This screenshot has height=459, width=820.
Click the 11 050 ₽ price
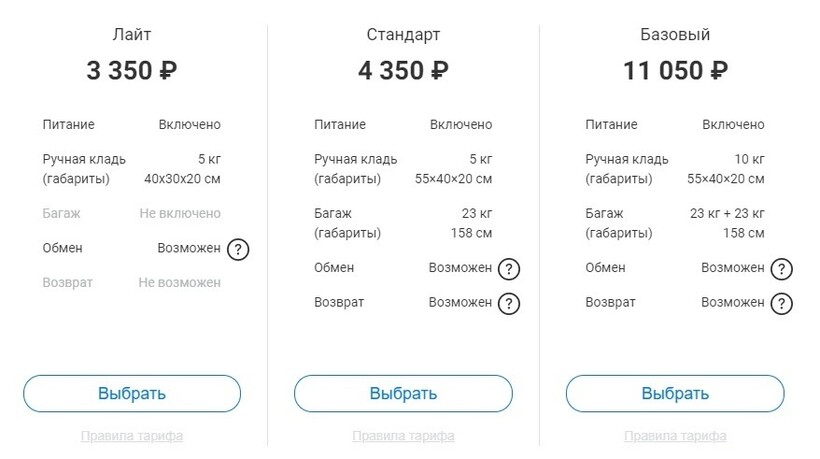[675, 71]
